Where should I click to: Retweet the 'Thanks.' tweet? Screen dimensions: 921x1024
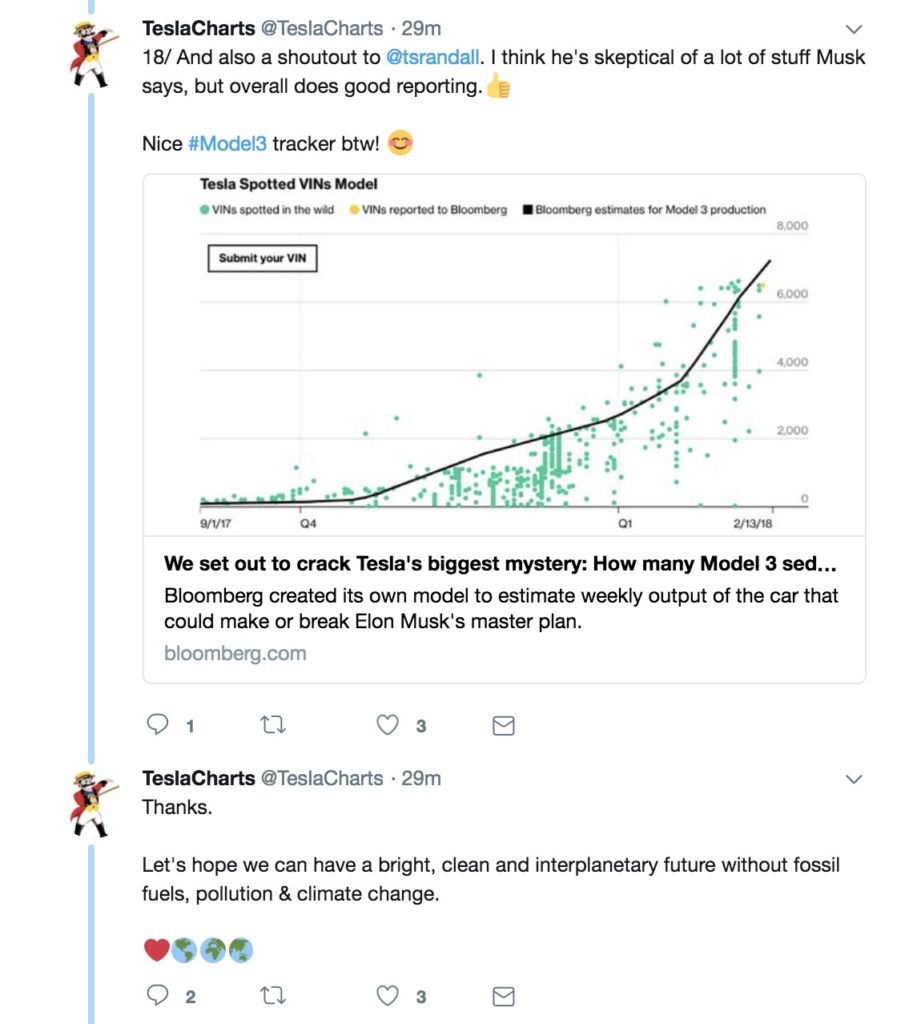pyautogui.click(x=272, y=996)
